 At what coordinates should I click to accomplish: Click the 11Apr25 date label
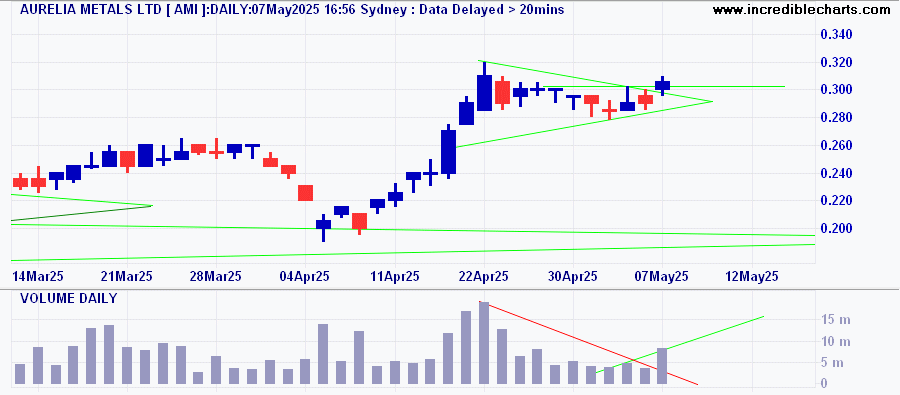[x=394, y=276]
